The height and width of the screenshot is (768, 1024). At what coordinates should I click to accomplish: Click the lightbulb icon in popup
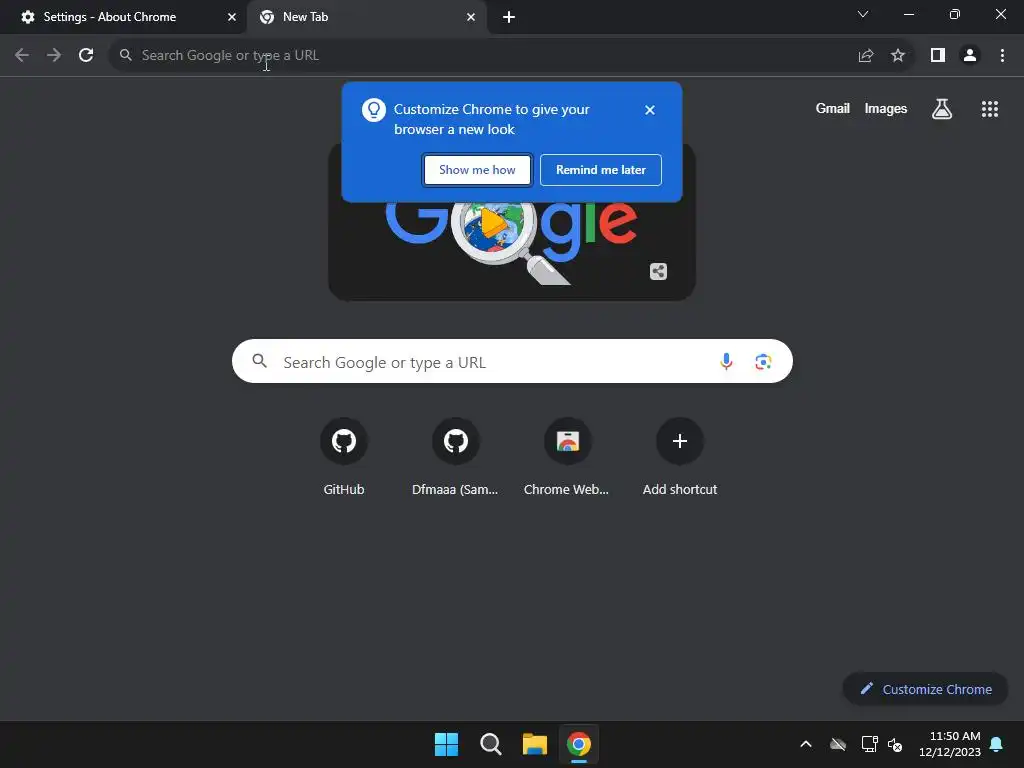tap(374, 110)
